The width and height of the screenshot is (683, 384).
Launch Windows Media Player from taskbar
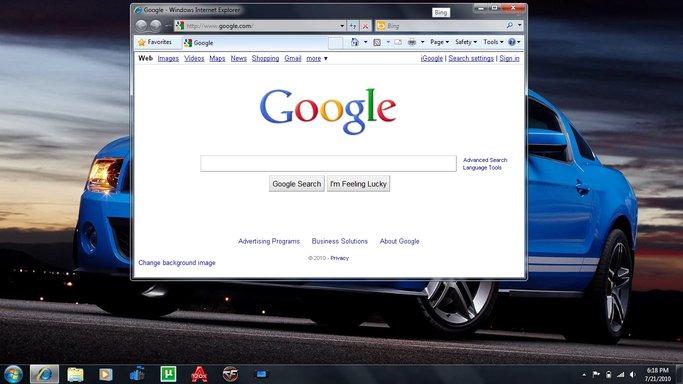point(106,374)
